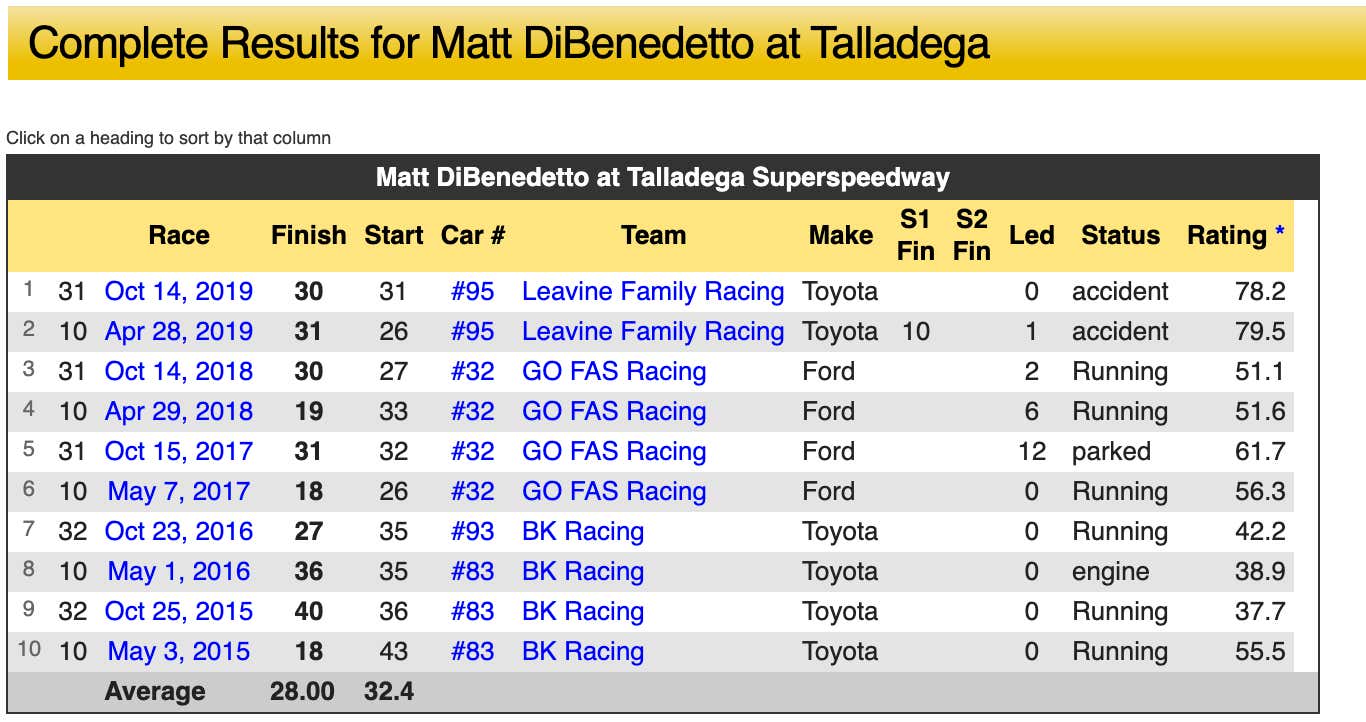
Task: Sort results by Car # heading
Action: [472, 235]
